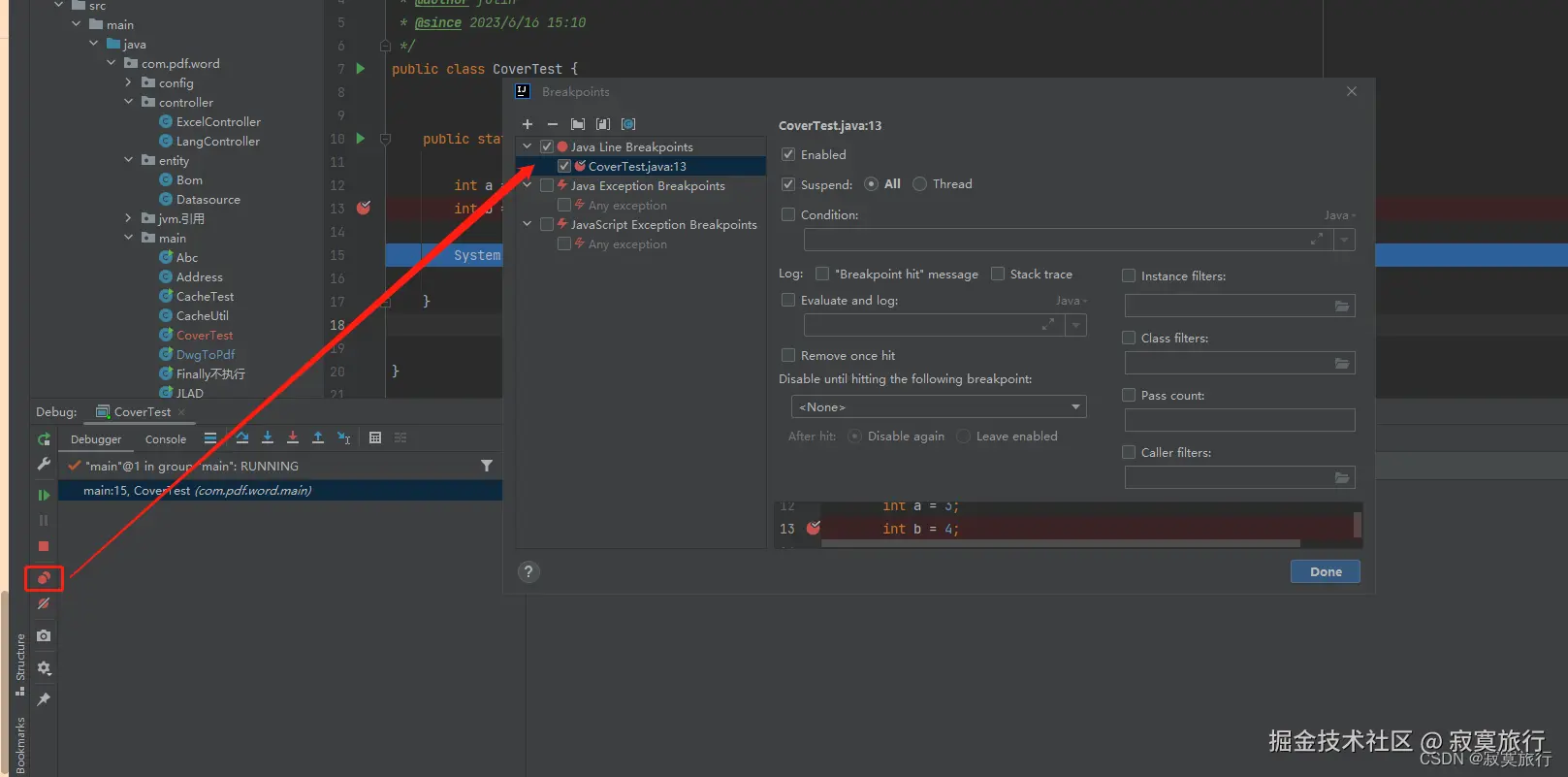The height and width of the screenshot is (777, 1568).
Task: Select the All suspend radio button
Action: [871, 183]
